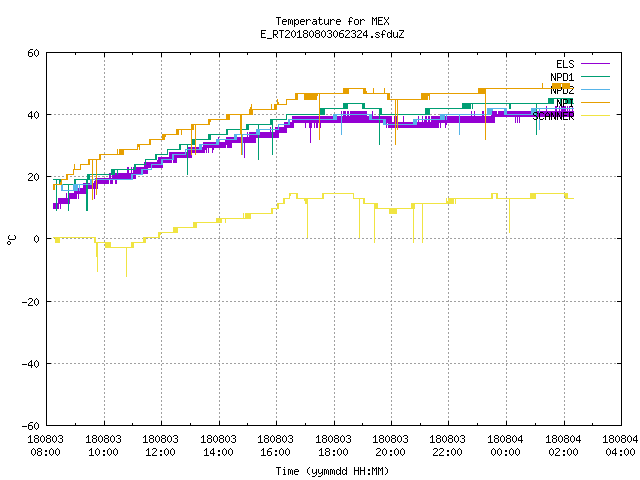Click the 'Time (yymmdd HH:MM)' axis title

332,471
